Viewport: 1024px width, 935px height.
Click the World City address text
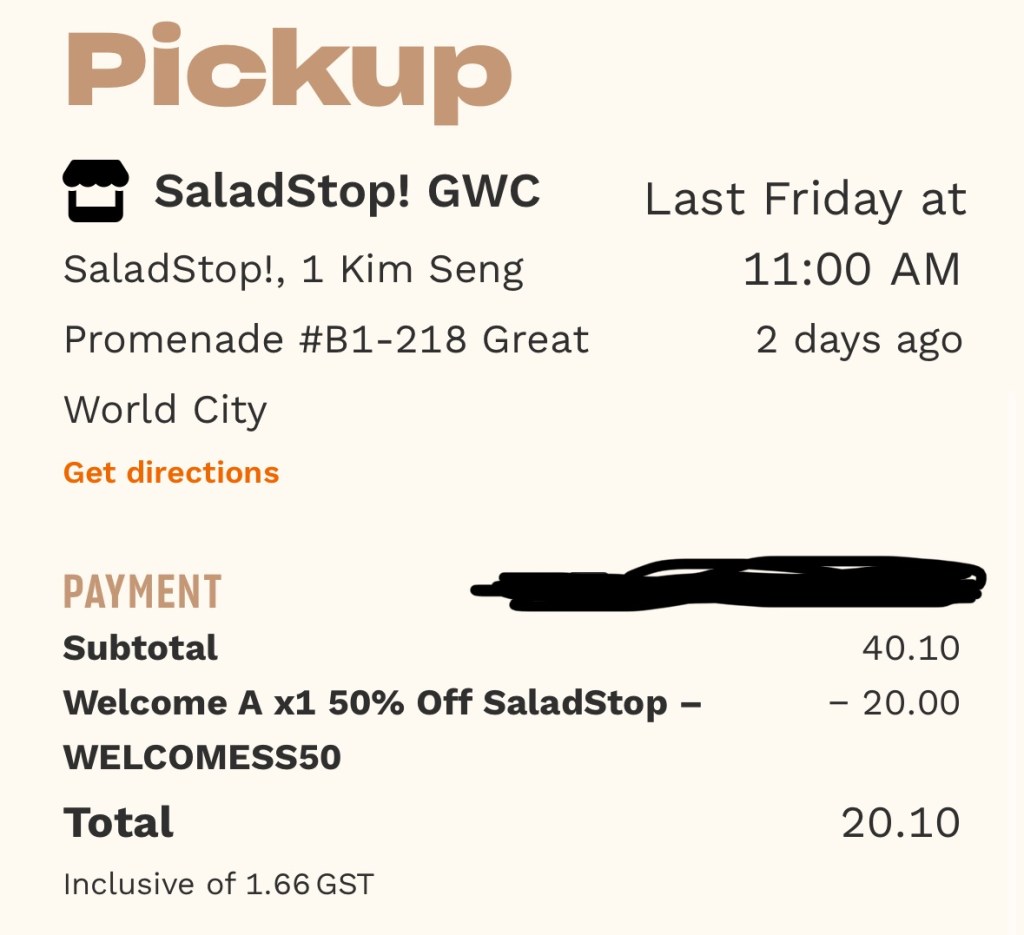point(165,410)
